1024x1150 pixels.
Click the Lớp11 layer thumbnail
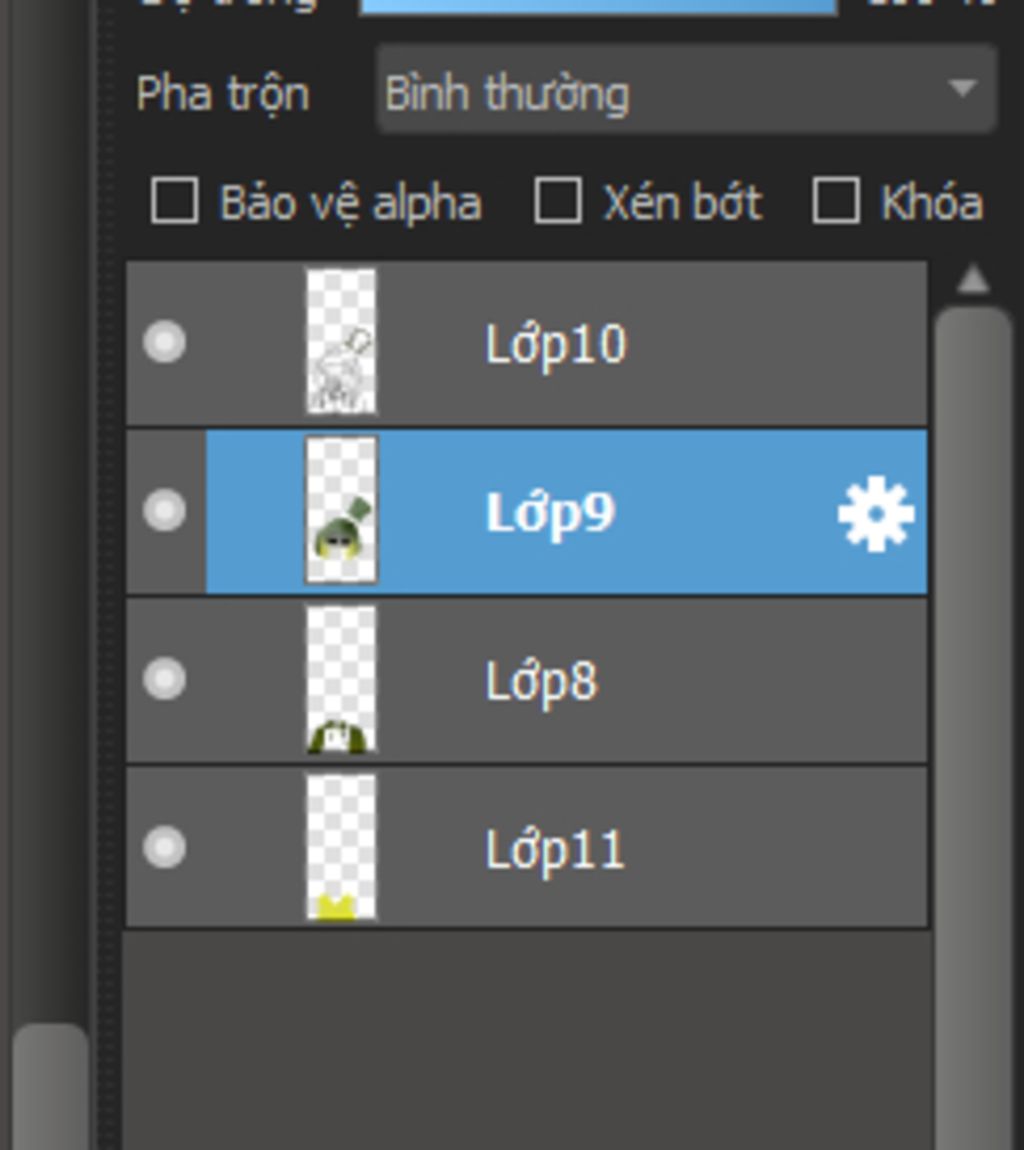(x=340, y=847)
